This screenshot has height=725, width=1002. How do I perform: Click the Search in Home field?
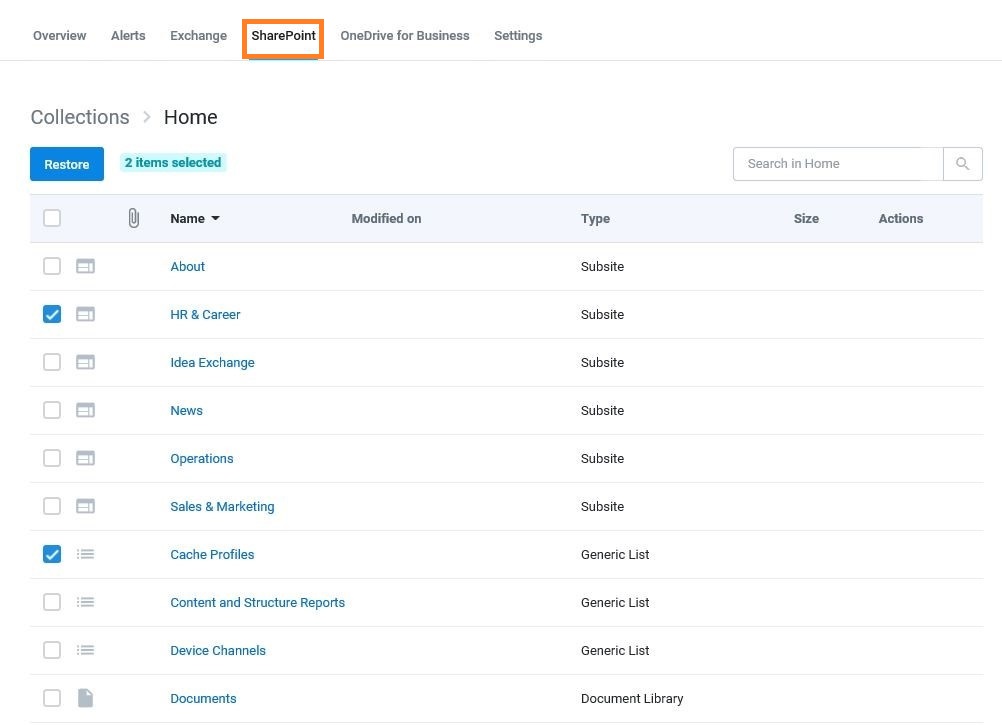click(838, 164)
